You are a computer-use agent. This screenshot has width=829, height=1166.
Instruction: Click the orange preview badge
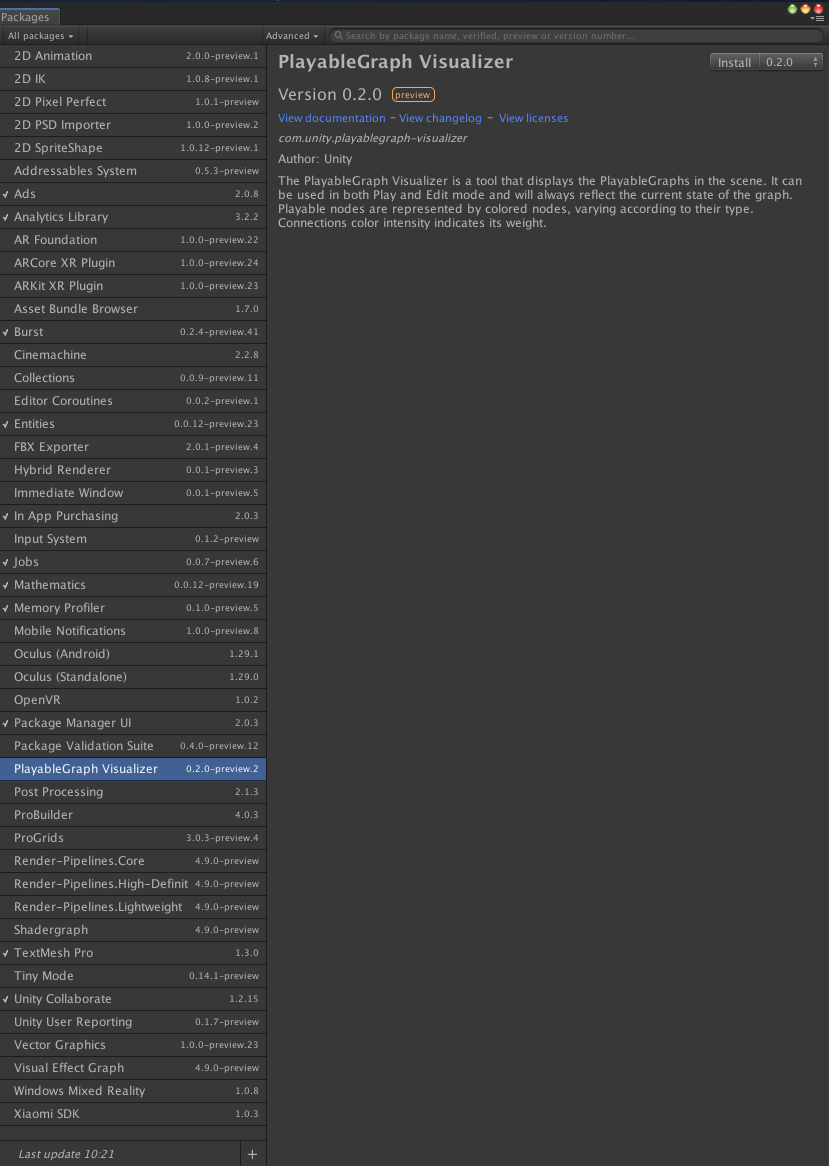tap(412, 95)
